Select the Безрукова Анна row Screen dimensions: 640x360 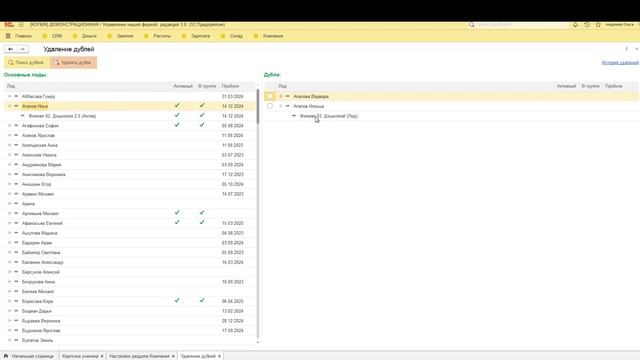click(x=130, y=282)
